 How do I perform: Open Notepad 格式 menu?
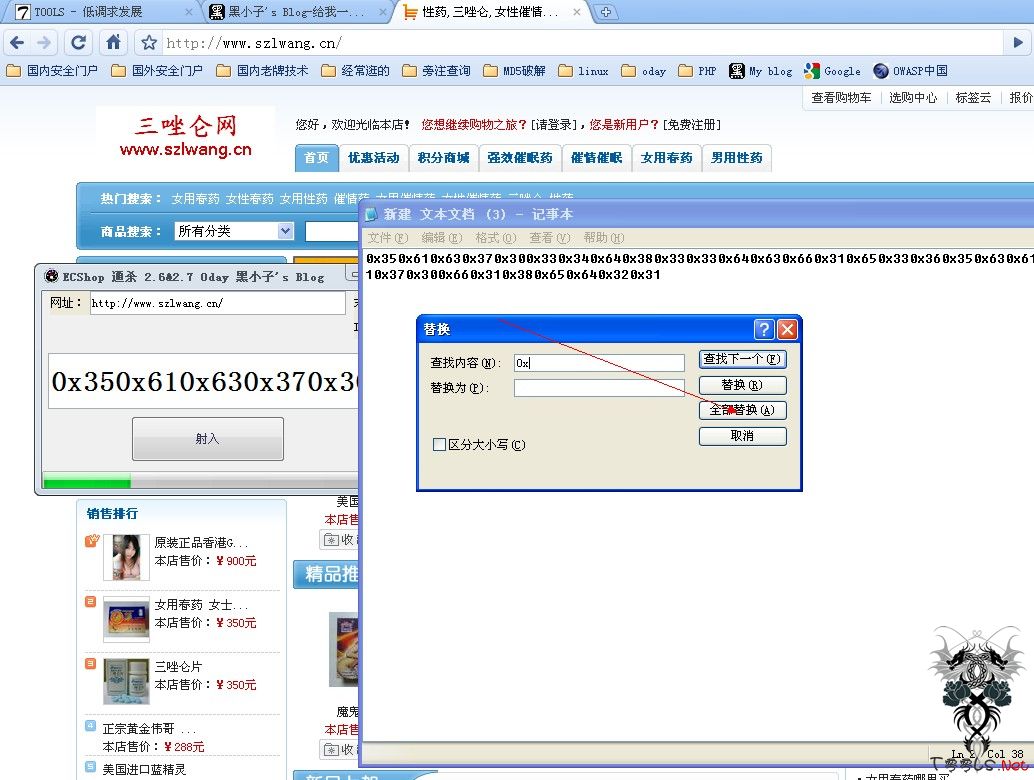tap(495, 237)
